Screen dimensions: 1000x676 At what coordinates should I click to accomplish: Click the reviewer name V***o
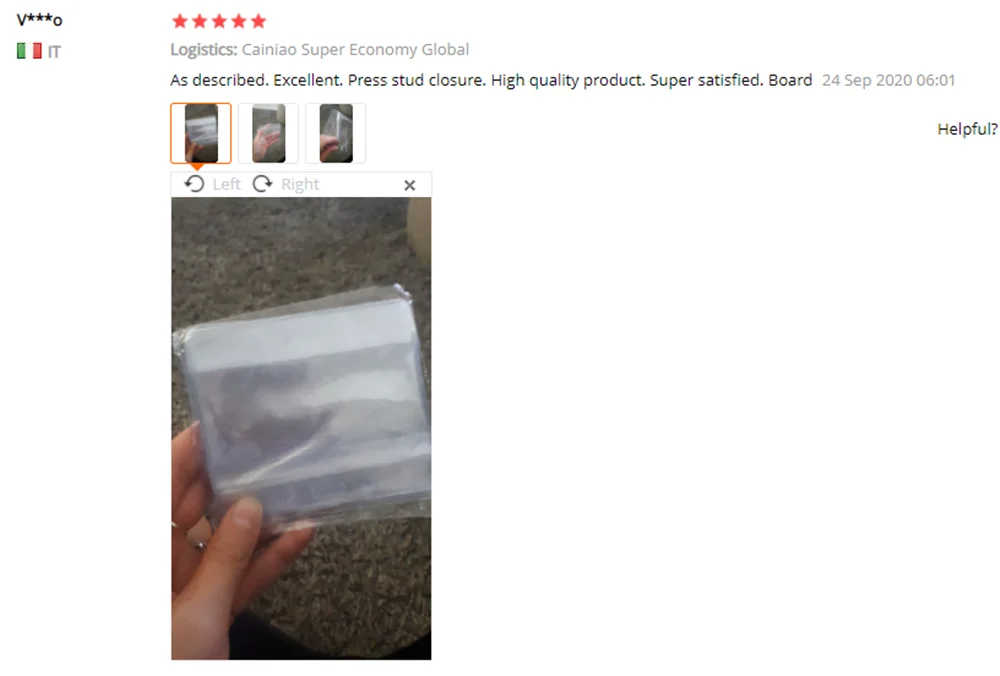pos(40,20)
